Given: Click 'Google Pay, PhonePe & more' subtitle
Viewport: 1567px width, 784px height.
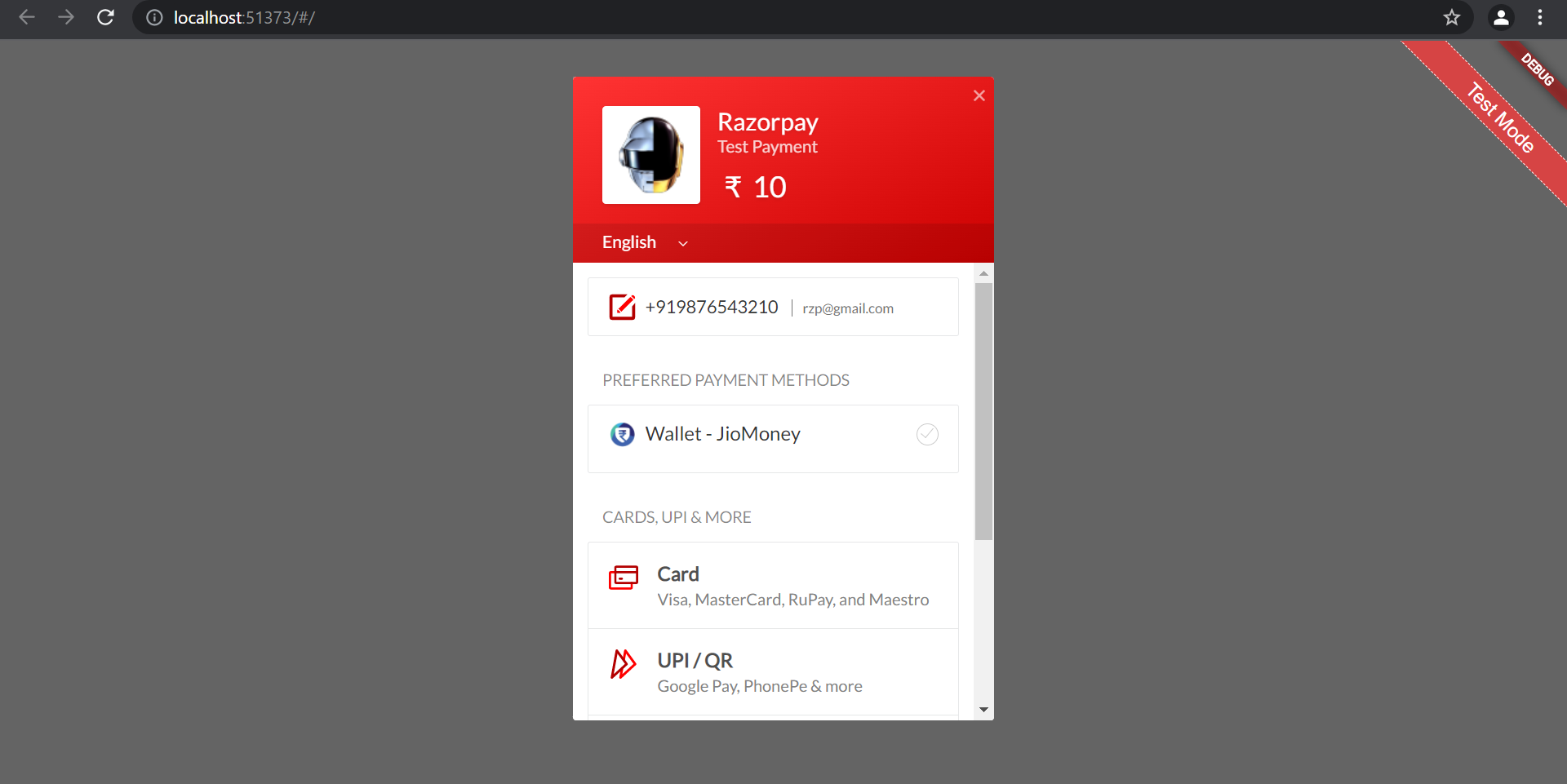Looking at the screenshot, I should (x=760, y=686).
